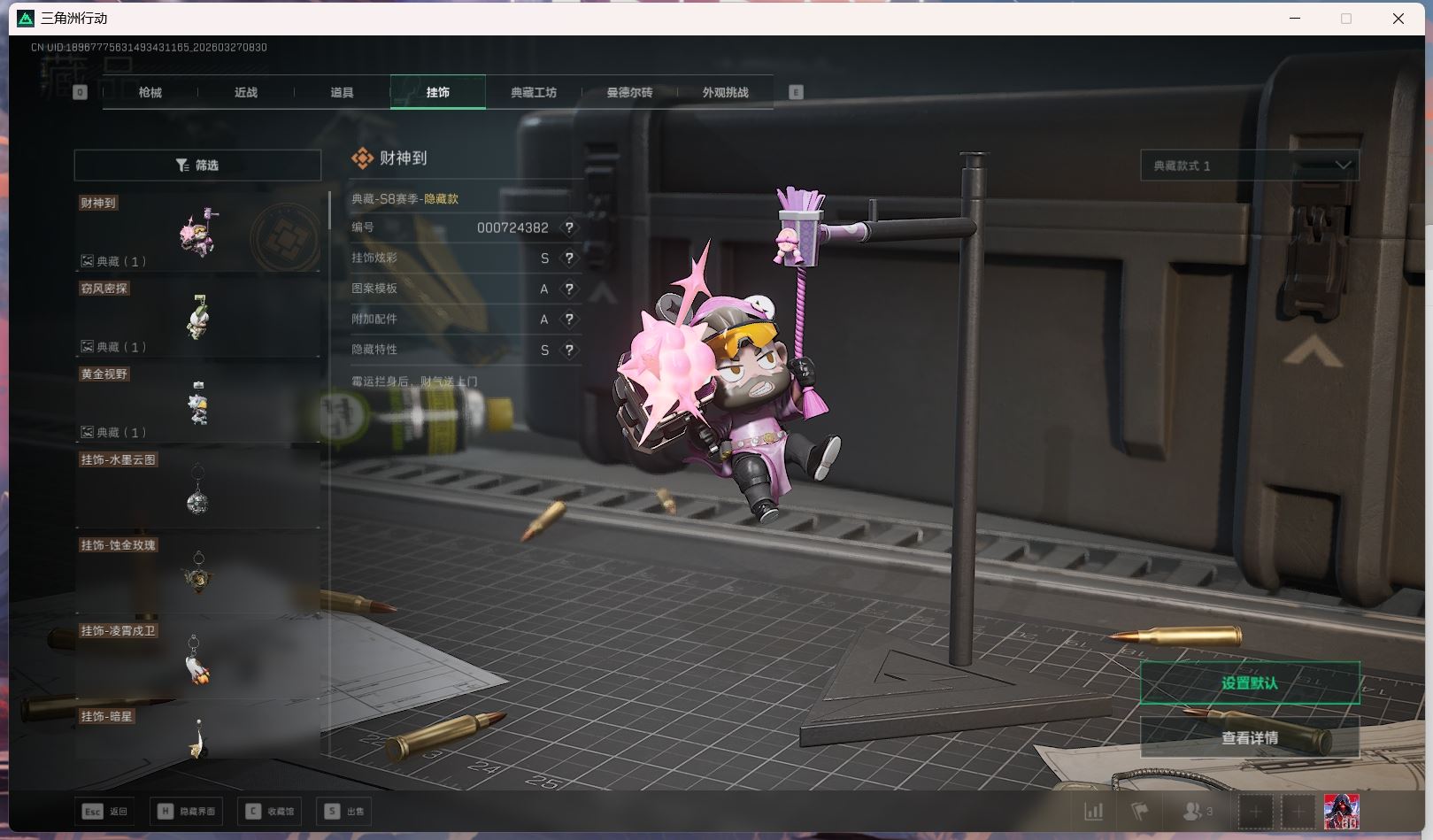Click the 设置默认 button

1249,683
